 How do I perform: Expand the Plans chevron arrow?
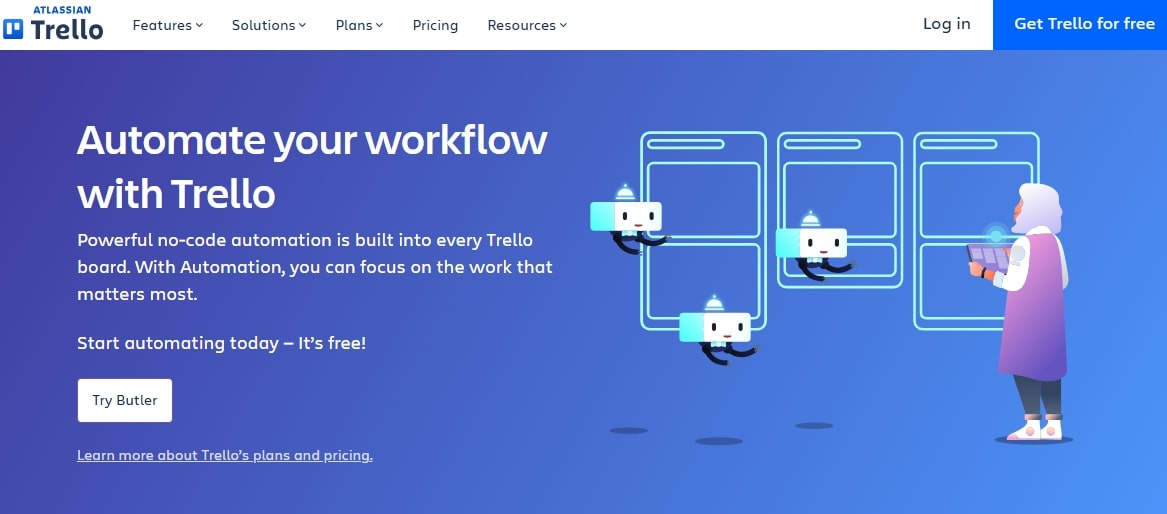pos(380,25)
